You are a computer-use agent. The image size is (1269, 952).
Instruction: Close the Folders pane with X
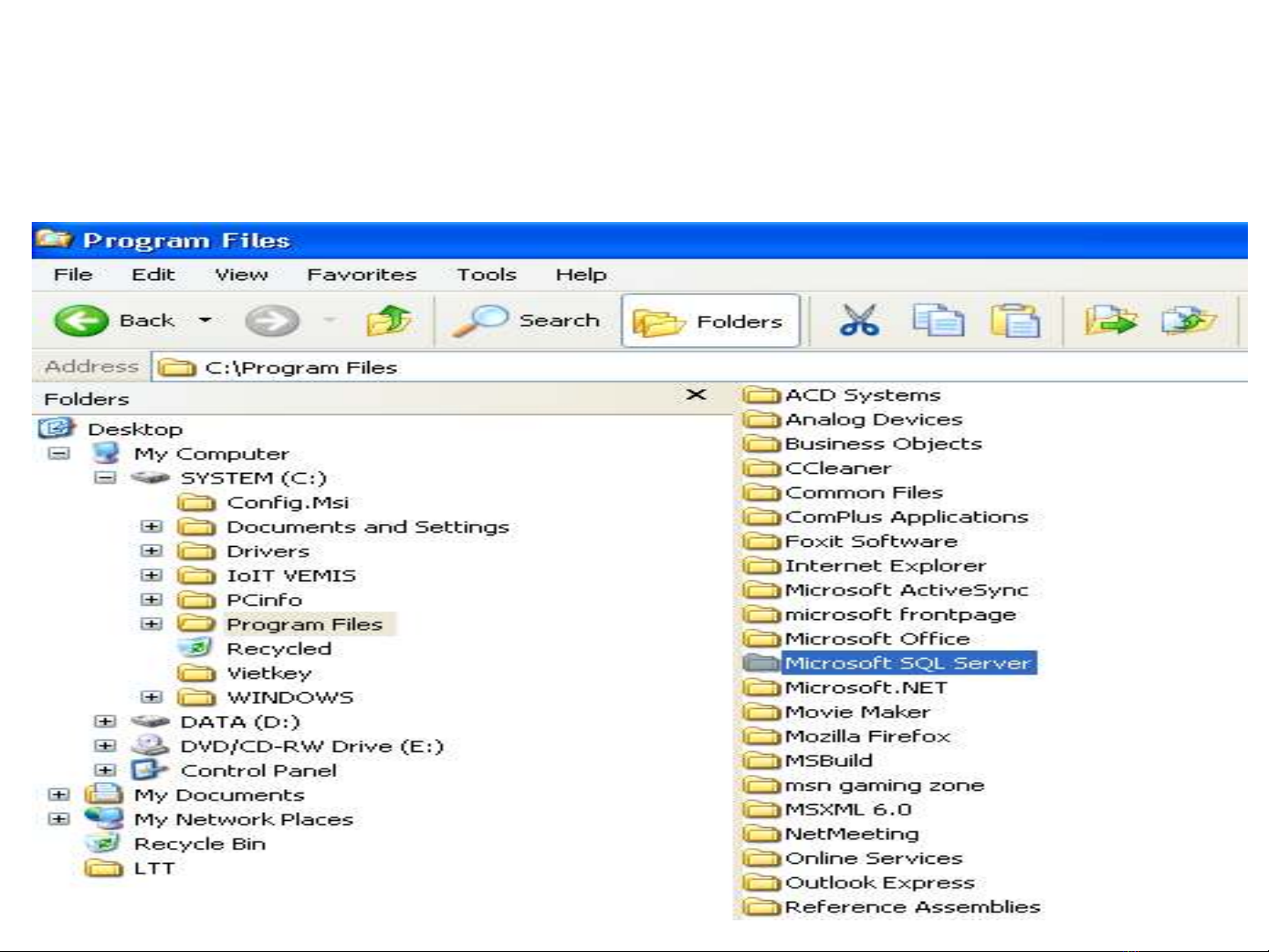(696, 395)
